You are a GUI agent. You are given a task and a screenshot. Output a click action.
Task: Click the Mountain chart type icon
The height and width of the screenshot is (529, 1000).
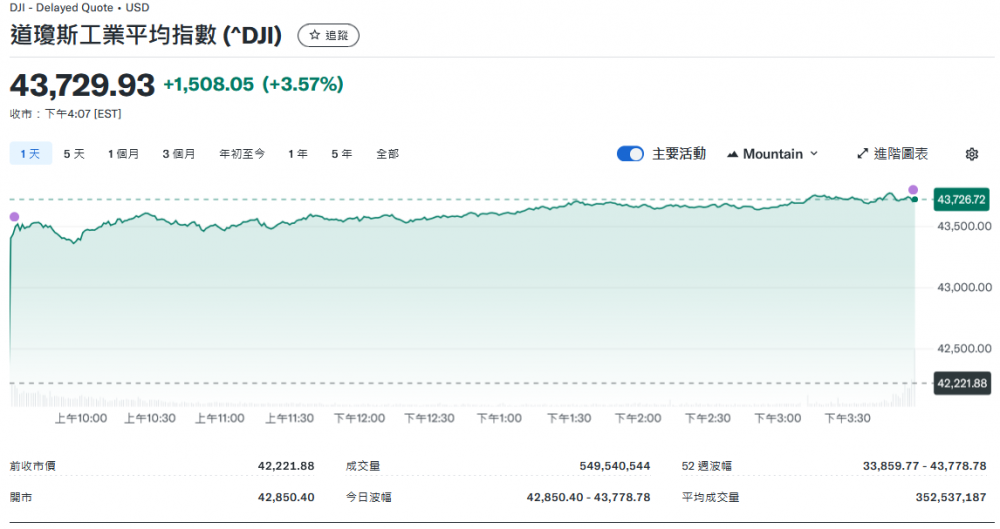[732, 154]
